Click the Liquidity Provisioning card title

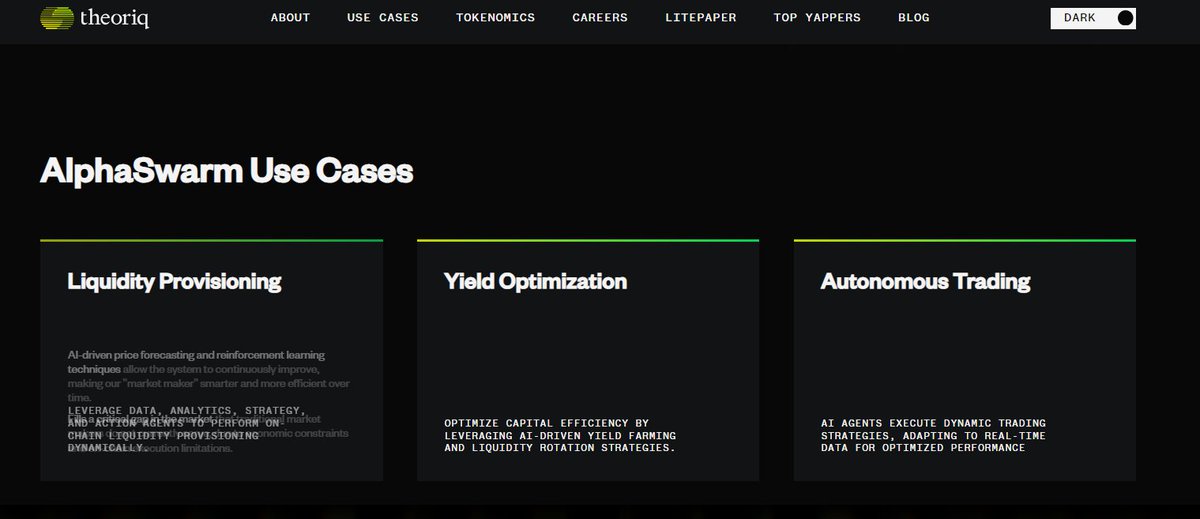point(174,282)
